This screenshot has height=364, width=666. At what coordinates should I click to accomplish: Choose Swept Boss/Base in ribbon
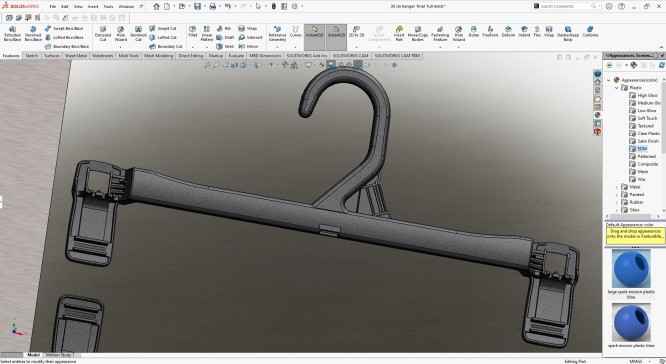tap(64, 28)
